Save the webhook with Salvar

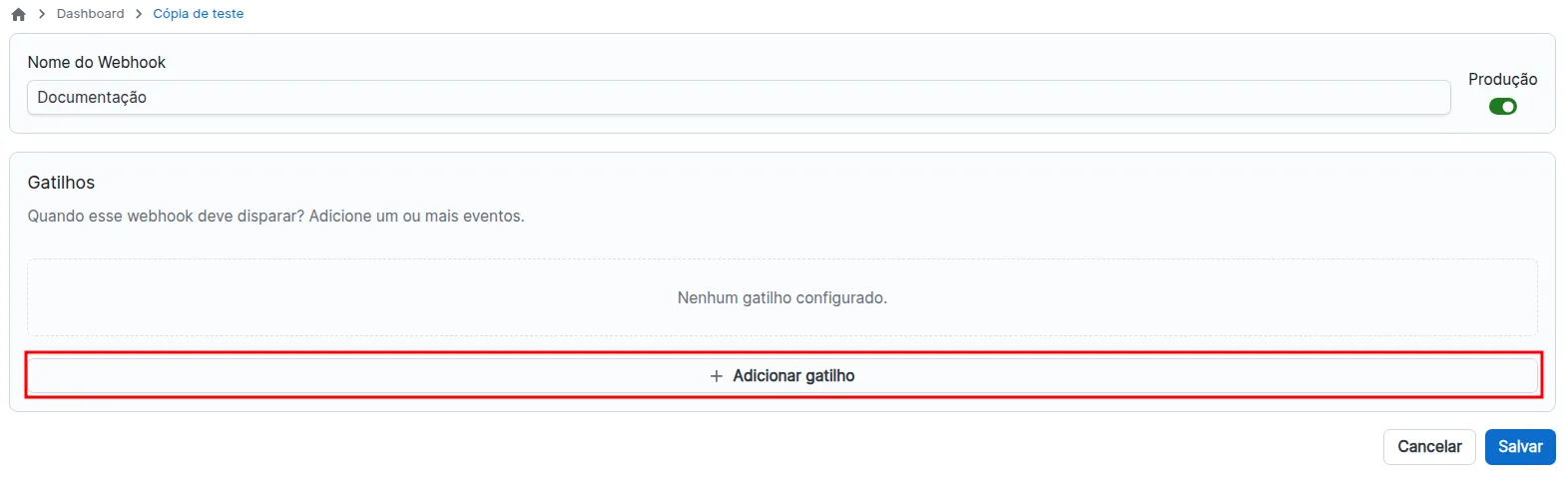1520,447
